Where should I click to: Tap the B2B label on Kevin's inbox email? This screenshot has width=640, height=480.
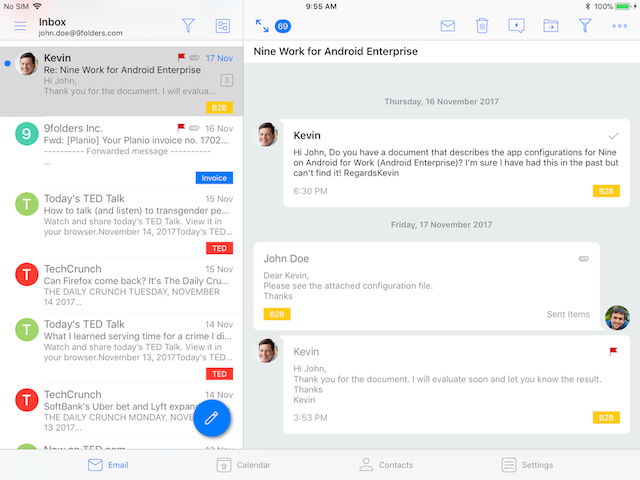pos(219,107)
